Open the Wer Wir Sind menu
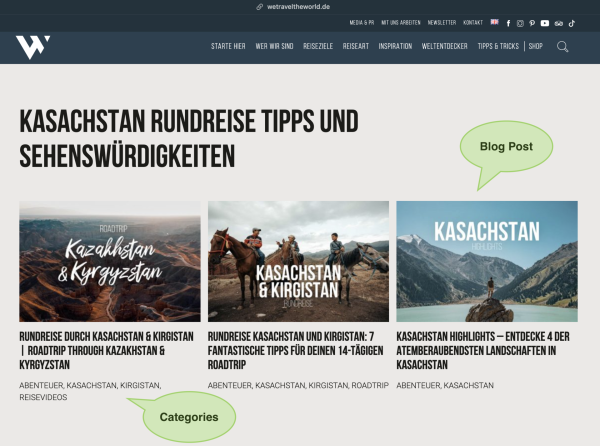600x446 pixels. coord(274,46)
